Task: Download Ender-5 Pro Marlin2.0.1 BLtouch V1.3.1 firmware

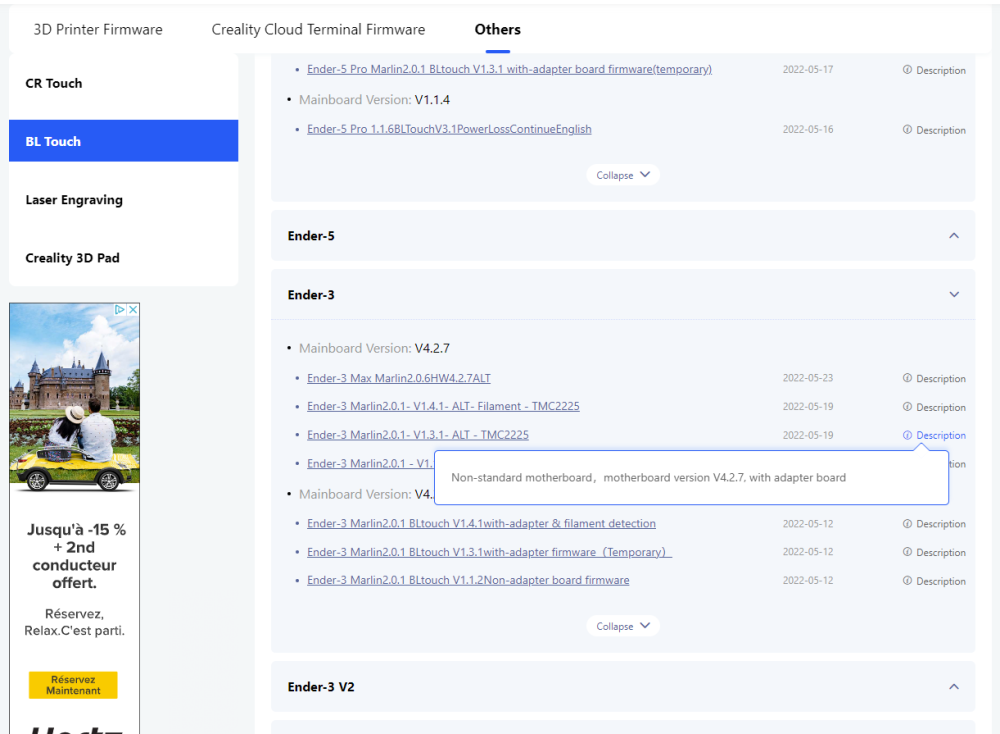Action: point(509,69)
